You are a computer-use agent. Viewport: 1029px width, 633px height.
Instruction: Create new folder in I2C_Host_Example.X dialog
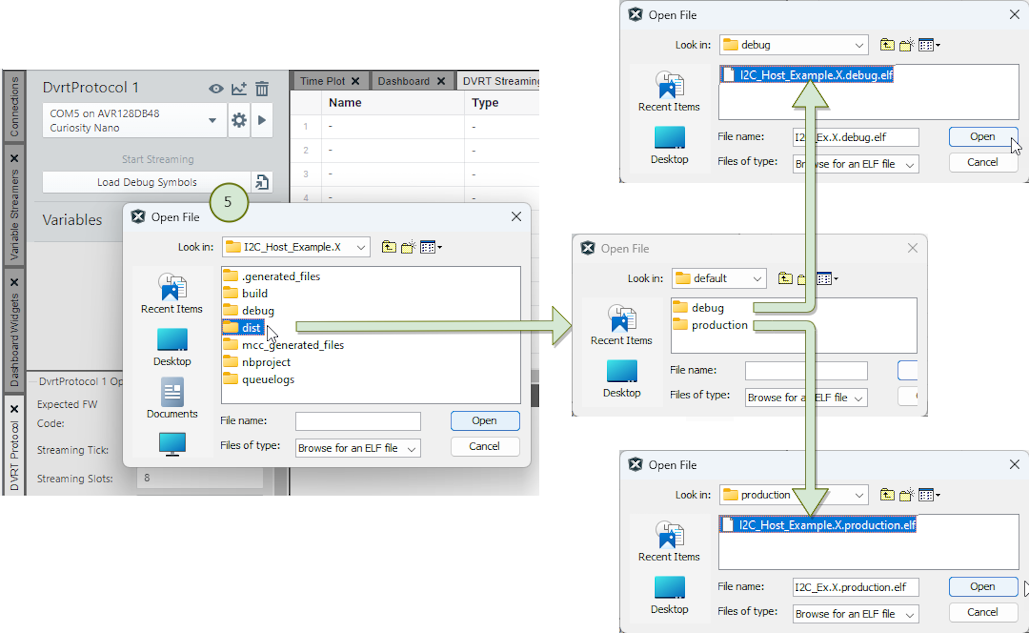[407, 247]
